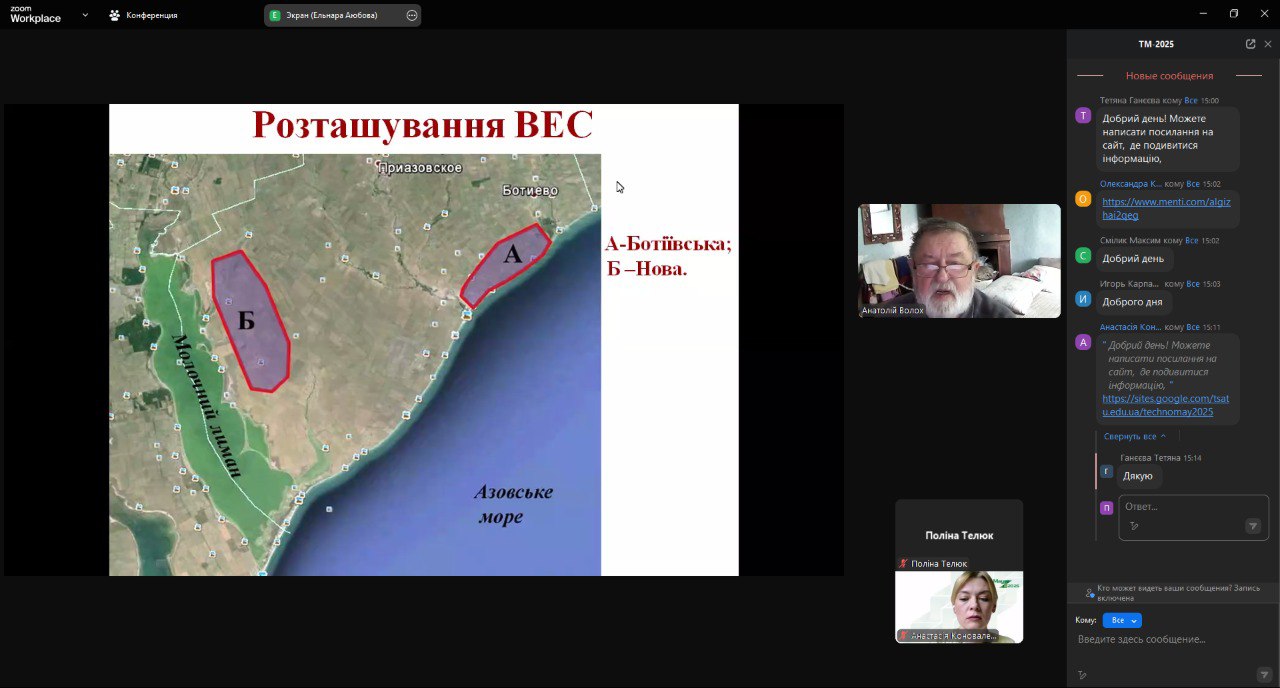
Task: Click Тетяна Ганєєва avatar T
Action: pos(1083,115)
